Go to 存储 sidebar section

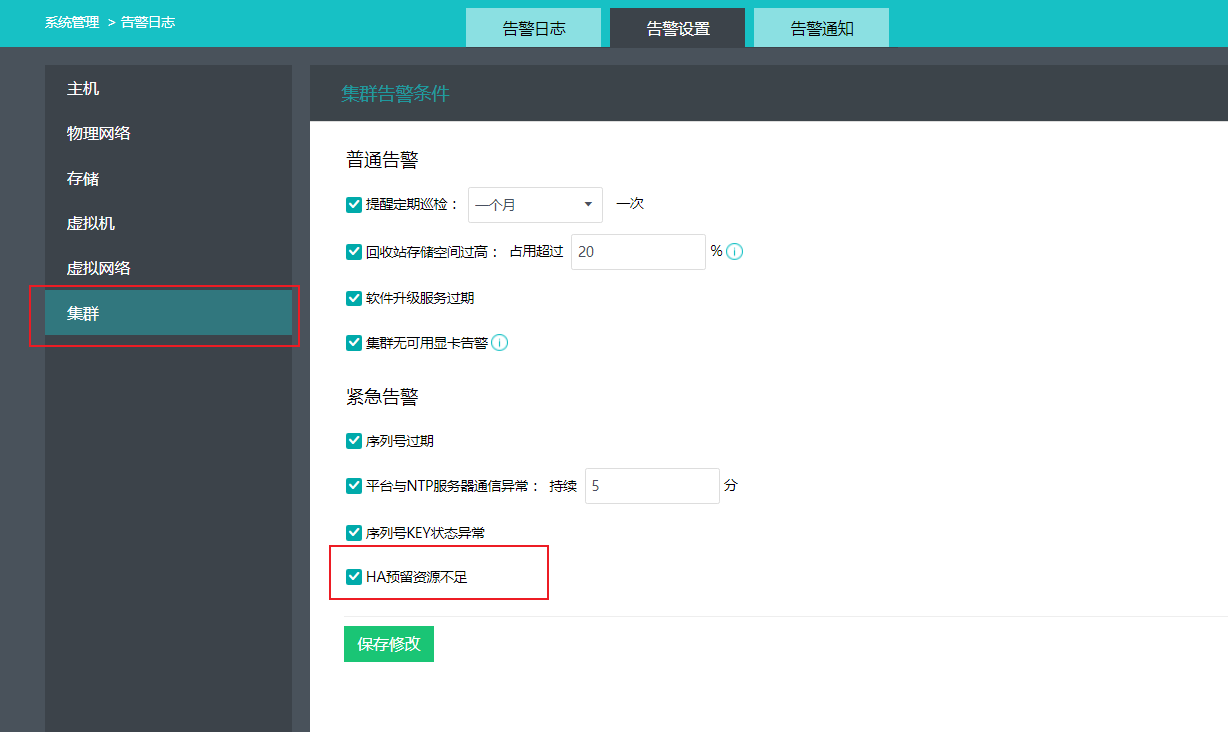168,179
